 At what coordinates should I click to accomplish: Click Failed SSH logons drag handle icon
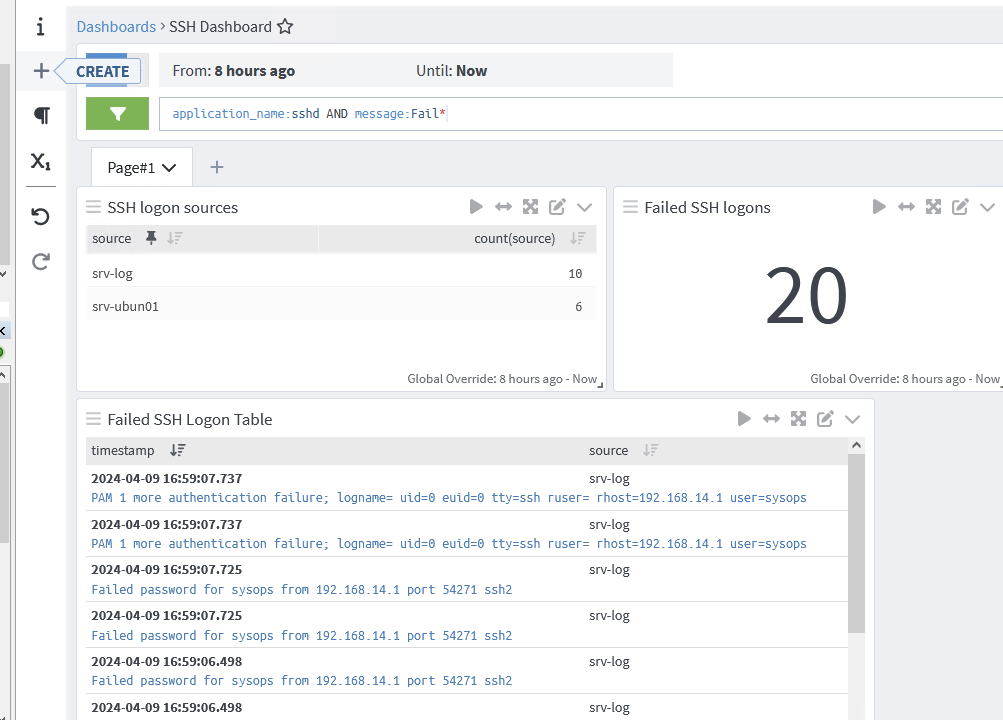pyautogui.click(x=630, y=207)
